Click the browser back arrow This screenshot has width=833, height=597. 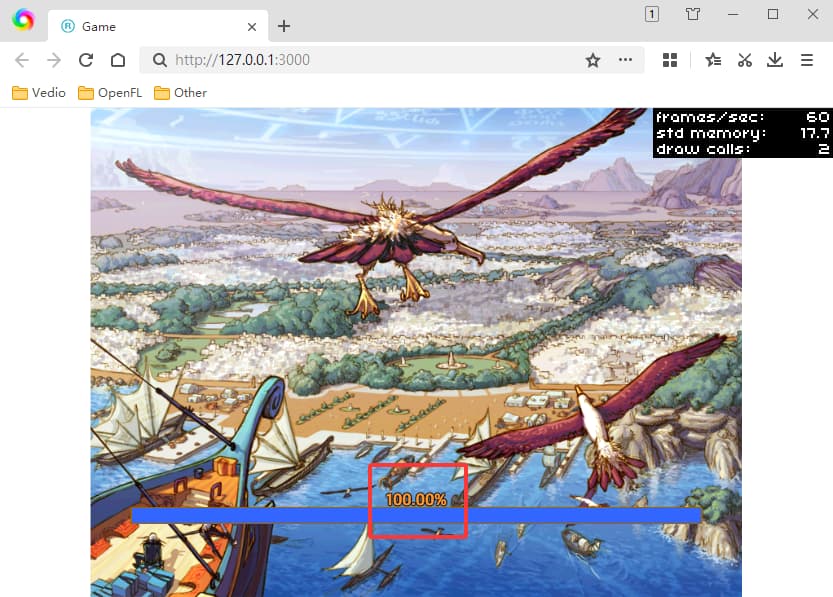pyautogui.click(x=22, y=60)
